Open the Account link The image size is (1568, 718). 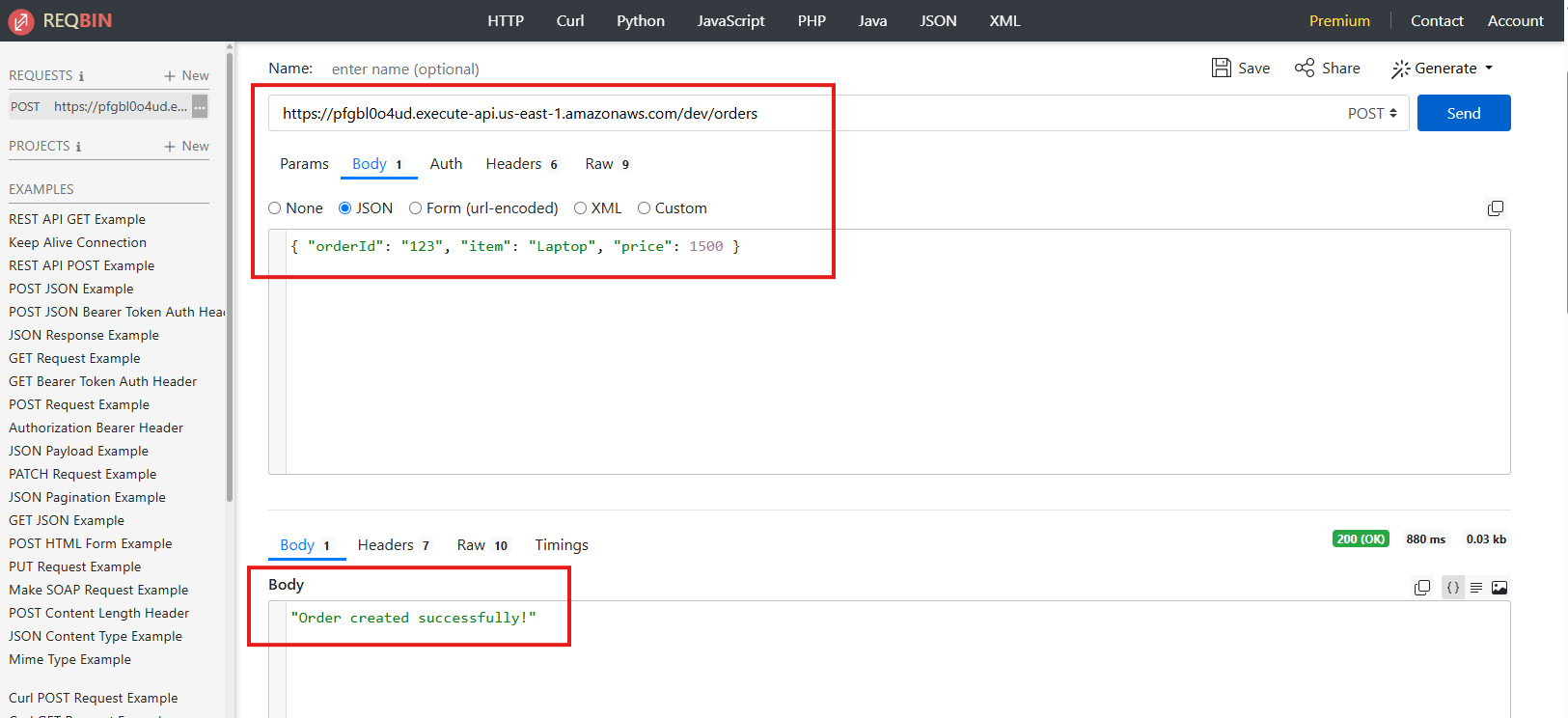pyautogui.click(x=1516, y=21)
